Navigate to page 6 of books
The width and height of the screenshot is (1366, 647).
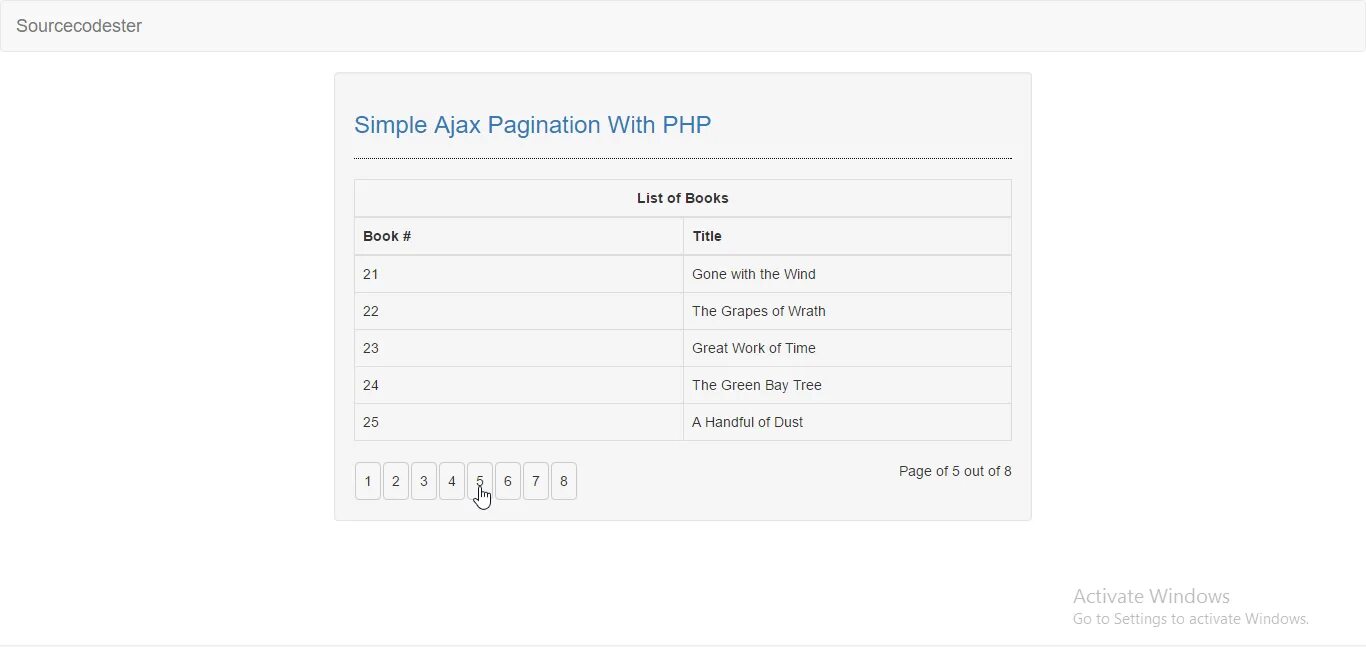pos(508,481)
